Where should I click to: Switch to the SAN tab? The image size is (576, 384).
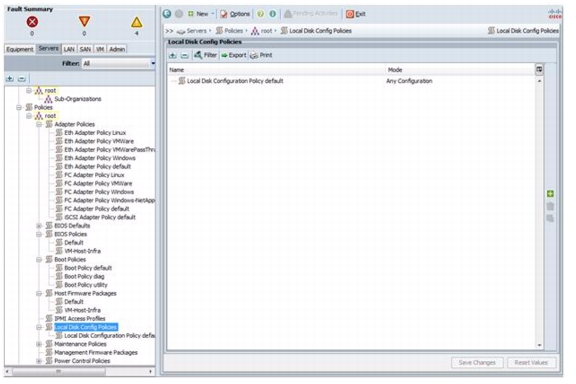coord(85,49)
